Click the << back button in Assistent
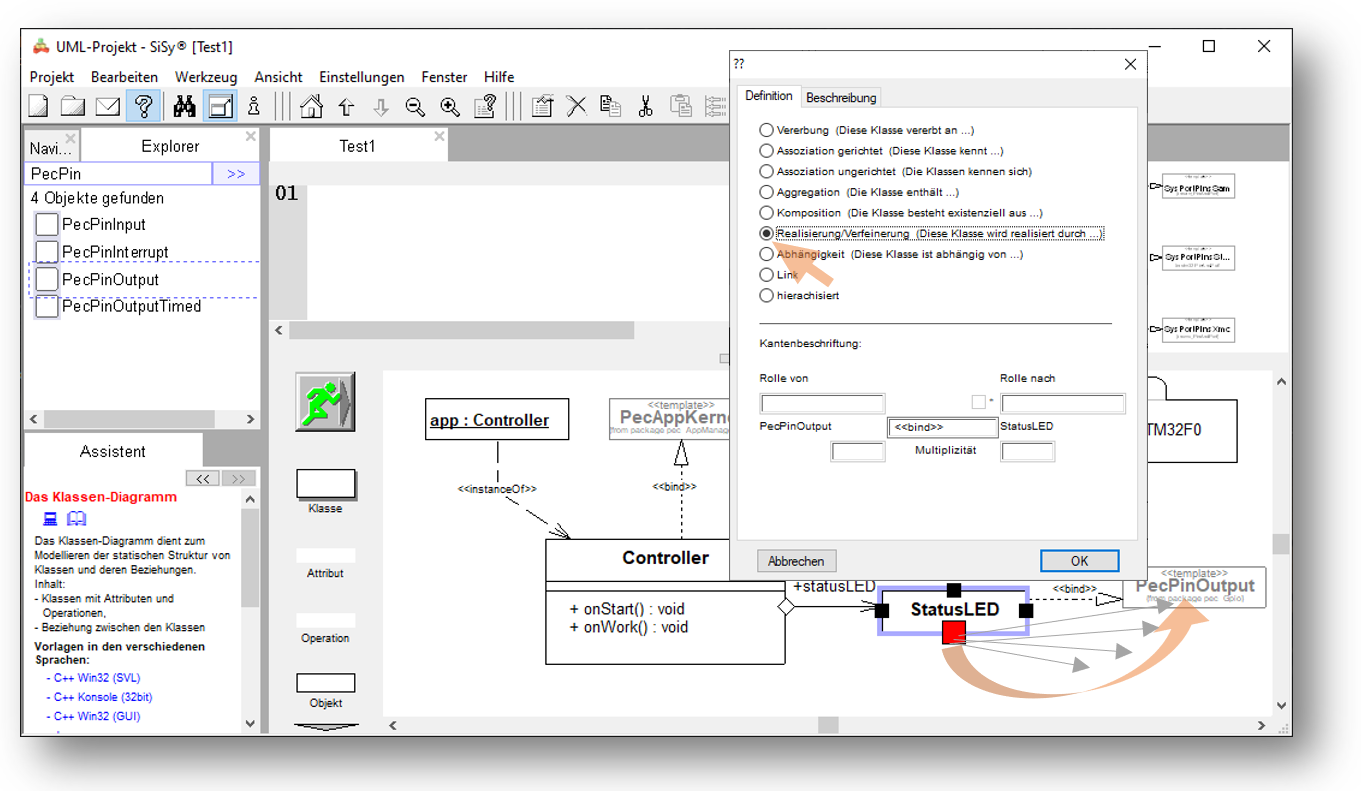Image resolution: width=1361 pixels, height=791 pixels. (202, 479)
